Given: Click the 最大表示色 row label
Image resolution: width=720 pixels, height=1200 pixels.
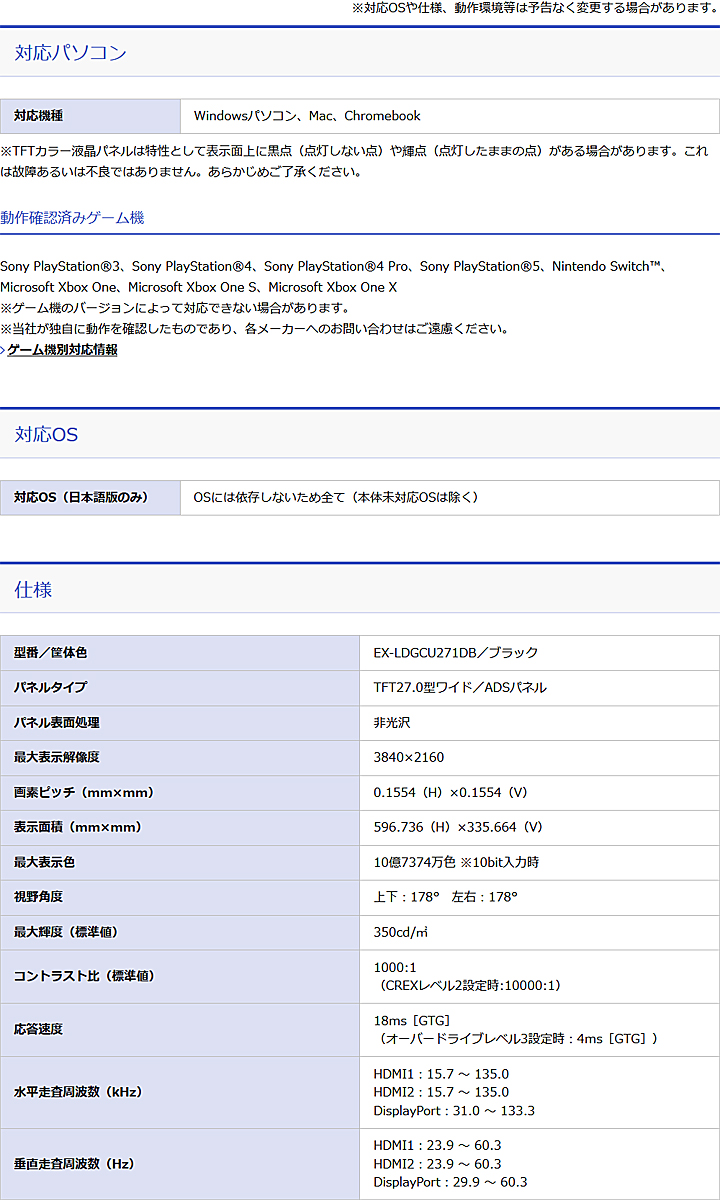Looking at the screenshot, I should [x=180, y=863].
